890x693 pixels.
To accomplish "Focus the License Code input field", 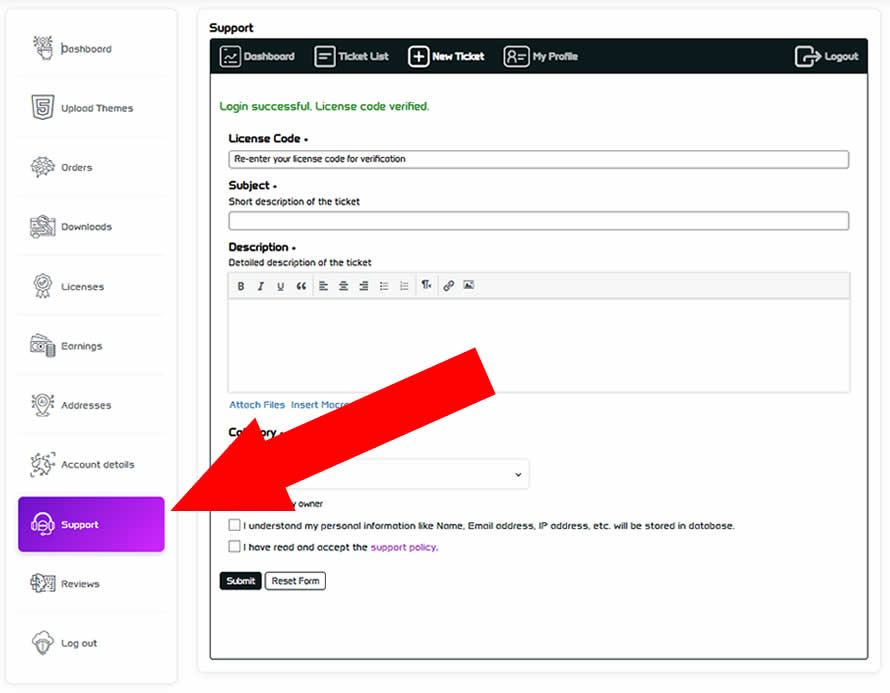I will click(x=538, y=159).
